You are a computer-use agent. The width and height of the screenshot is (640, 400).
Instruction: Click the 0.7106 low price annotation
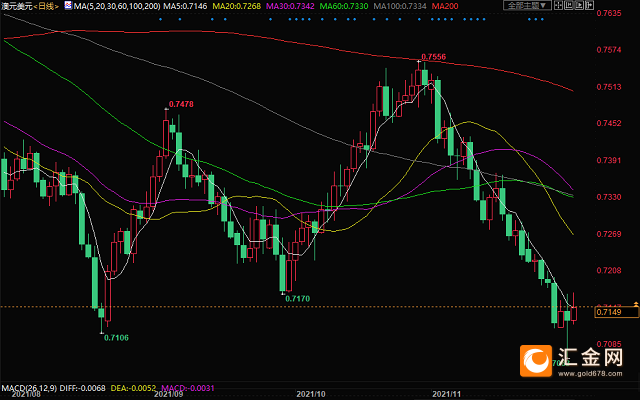click(x=116, y=338)
